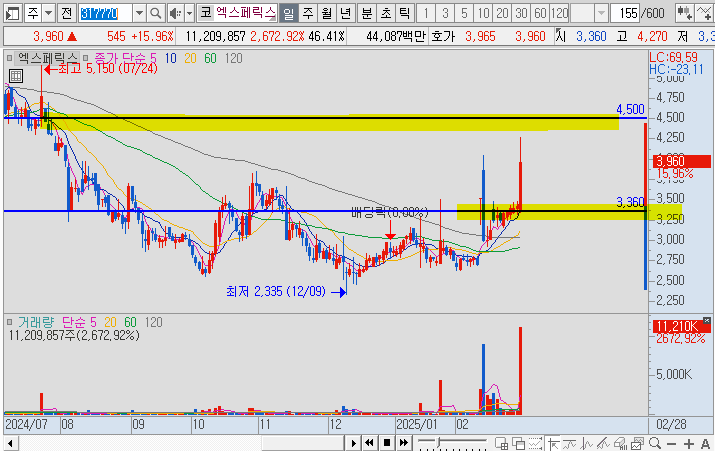Click the 2025/01 date axis label

[x=416, y=425]
